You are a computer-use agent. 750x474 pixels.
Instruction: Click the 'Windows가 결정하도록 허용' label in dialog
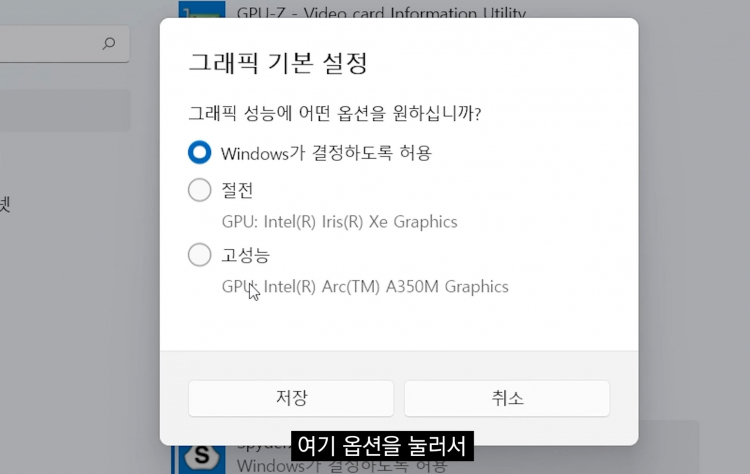click(326, 153)
